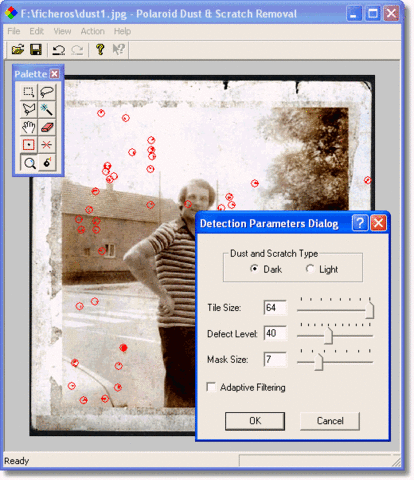
Task: Open the Action menu
Action: point(92,31)
